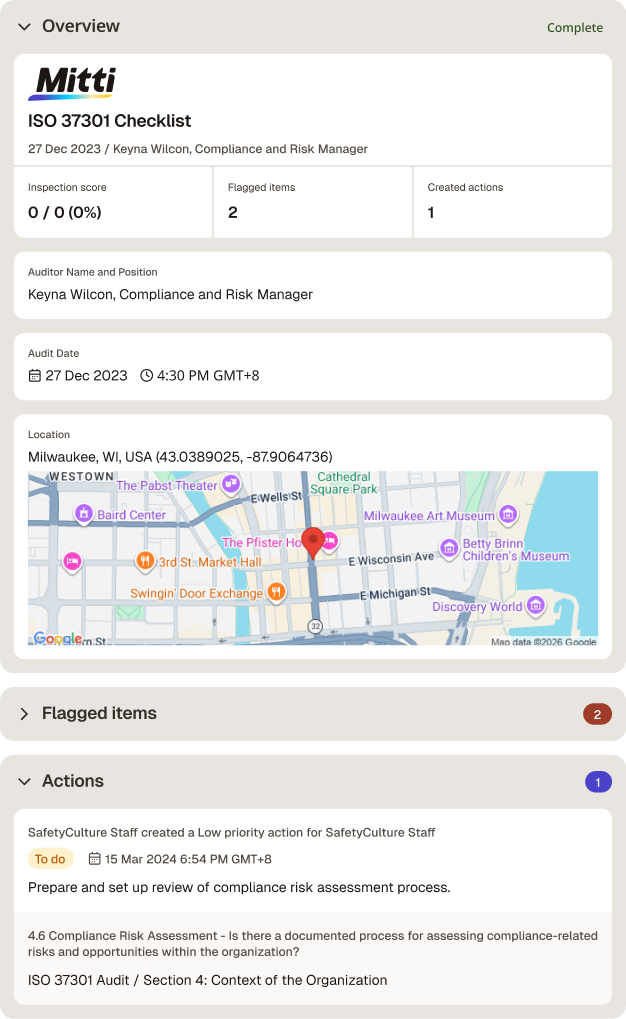Collapse the Actions section chevron
626x1019 pixels.
(25, 781)
